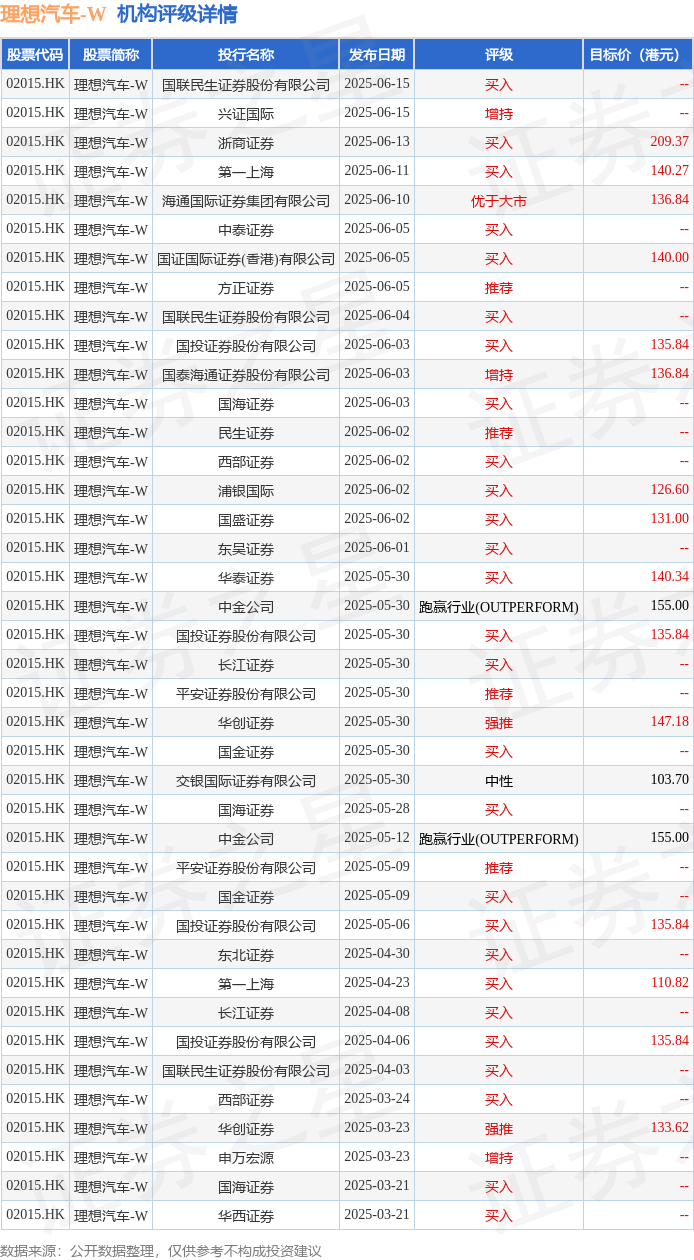Screen dimensions: 694x1260
Task: Click target price 147.18
Action: point(669,722)
